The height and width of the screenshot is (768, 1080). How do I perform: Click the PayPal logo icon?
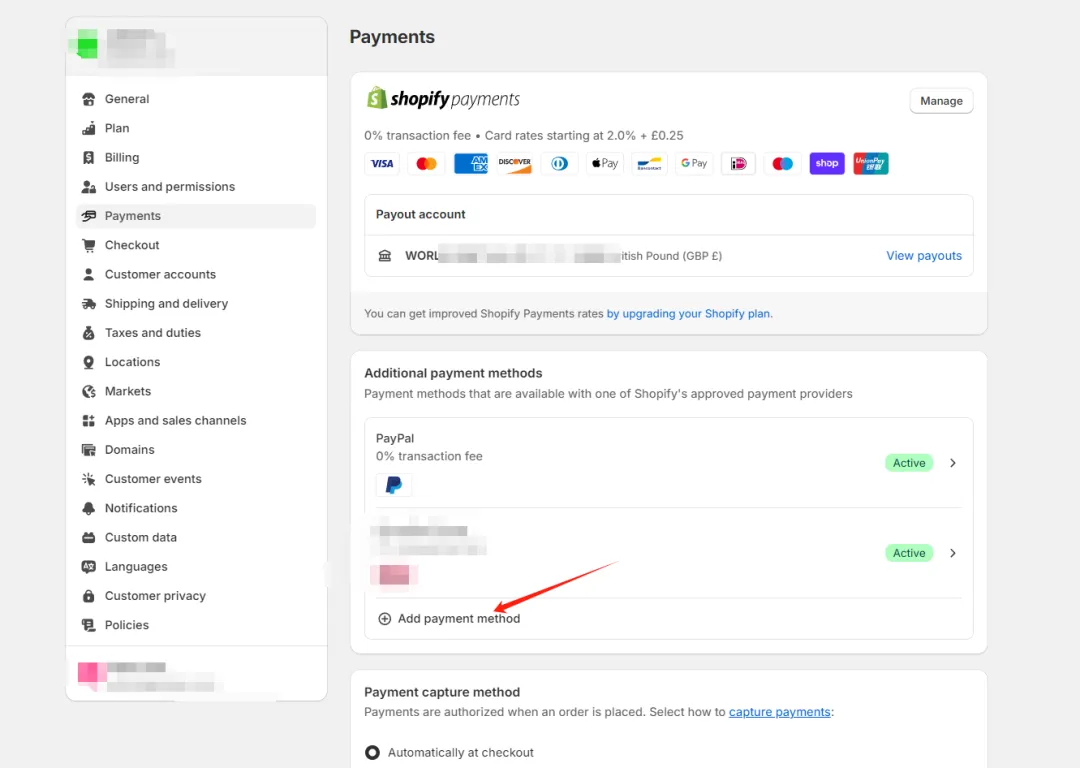(x=394, y=485)
